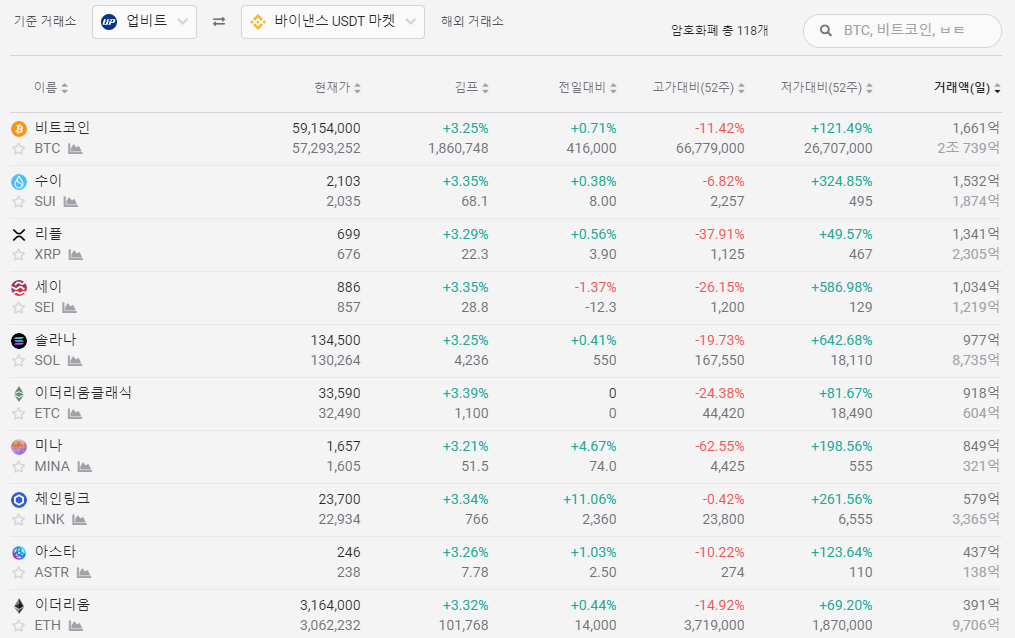Open the BTC mini chart icon

pyautogui.click(x=75, y=149)
